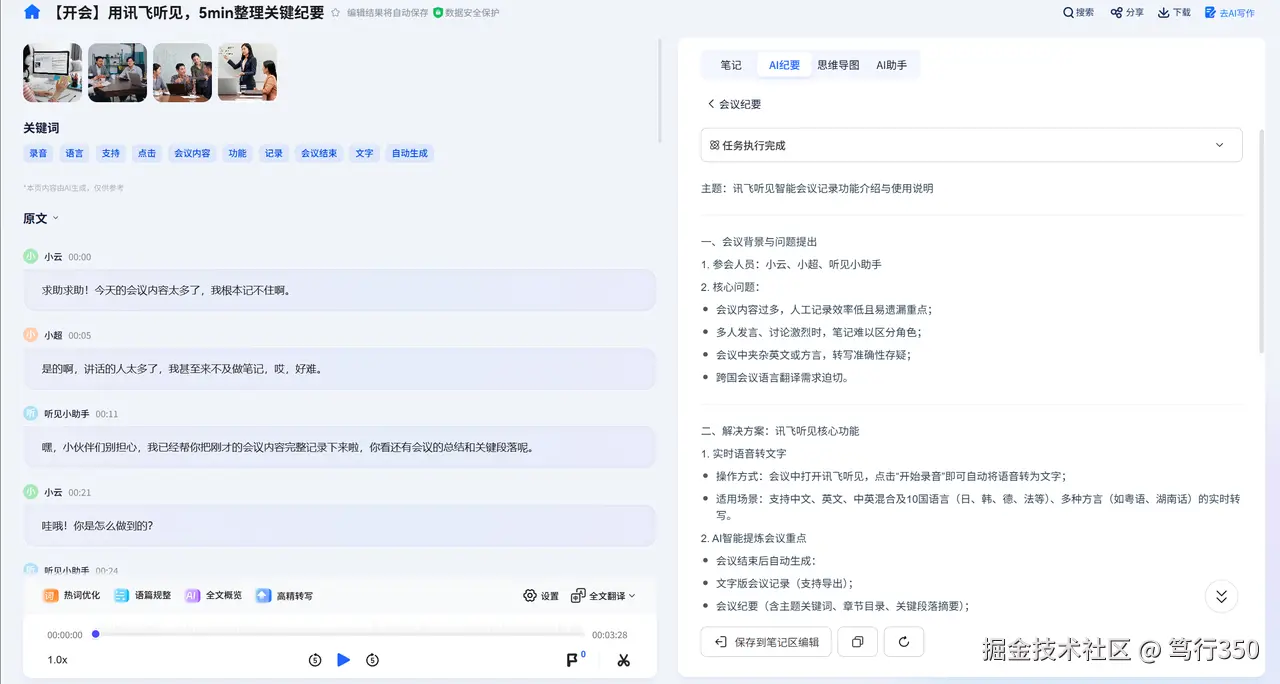The height and width of the screenshot is (684, 1280).
Task: Click 小超 speaker avatar
Action: point(32,335)
